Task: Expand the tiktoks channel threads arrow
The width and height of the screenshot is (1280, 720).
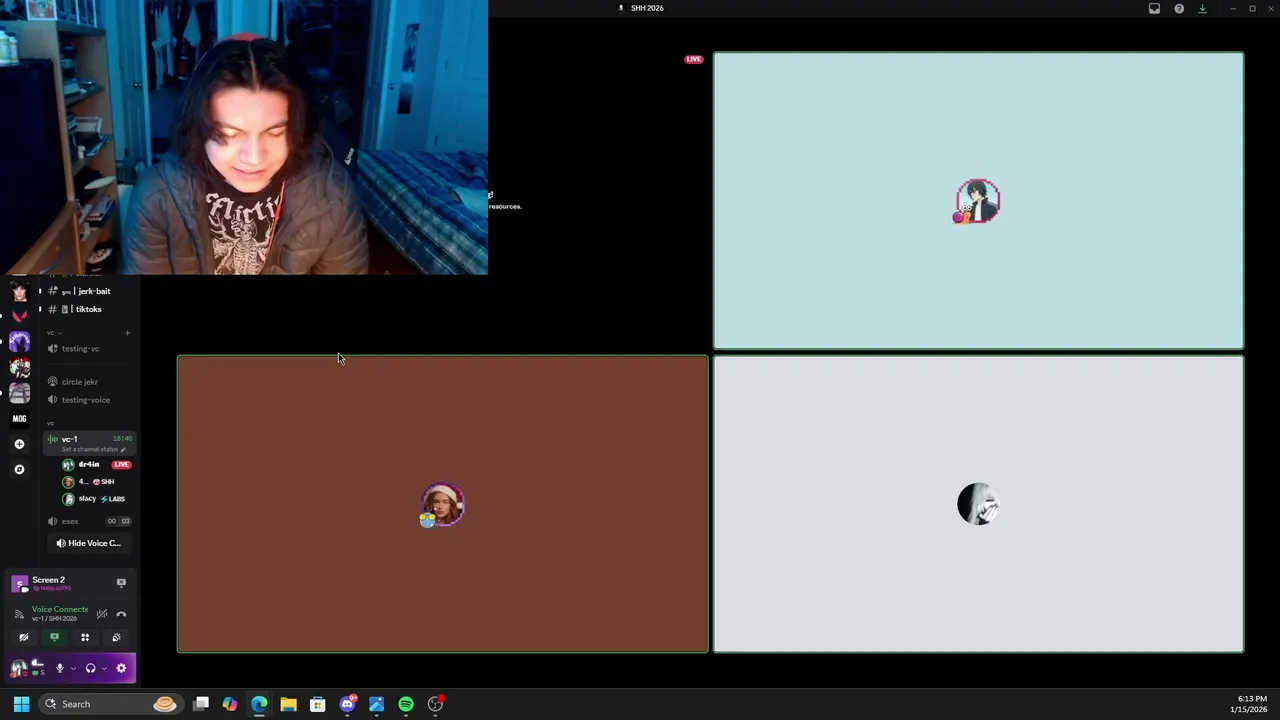Action: [x=40, y=309]
